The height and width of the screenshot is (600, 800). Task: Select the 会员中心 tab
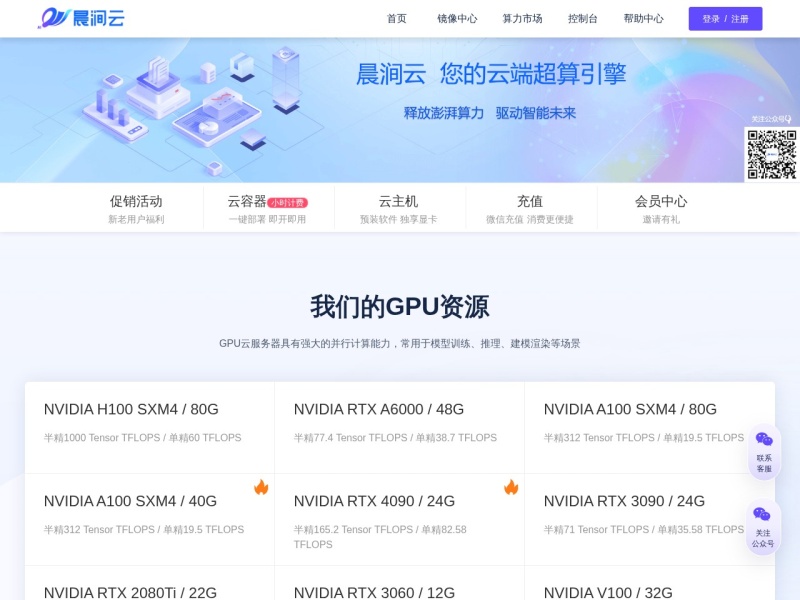click(661, 208)
